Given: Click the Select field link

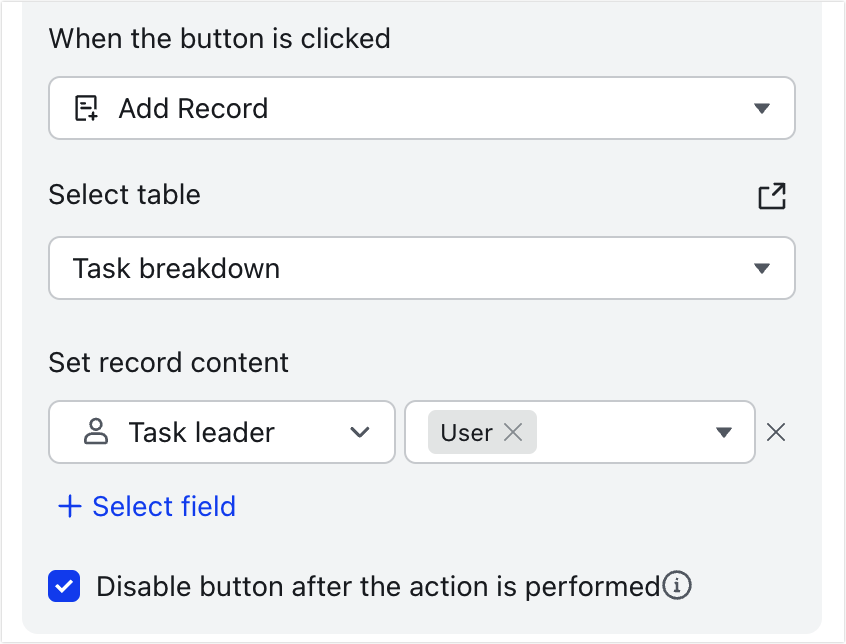Looking at the screenshot, I should pos(163,506).
